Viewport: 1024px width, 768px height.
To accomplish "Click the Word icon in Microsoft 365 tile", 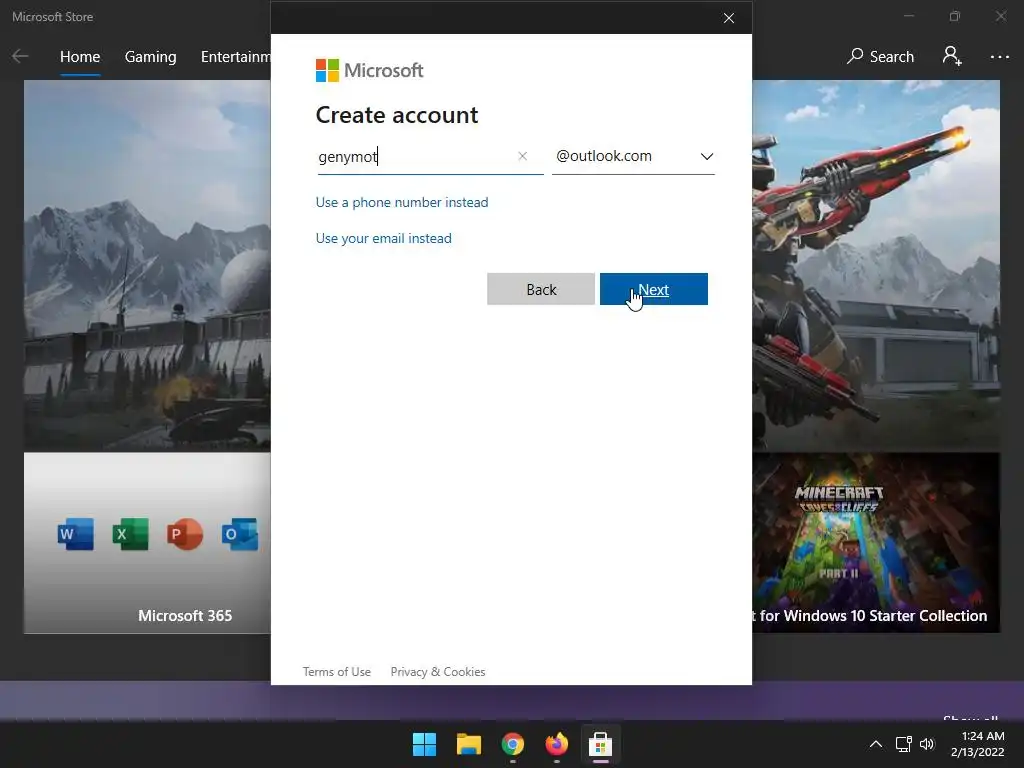I will (x=76, y=534).
